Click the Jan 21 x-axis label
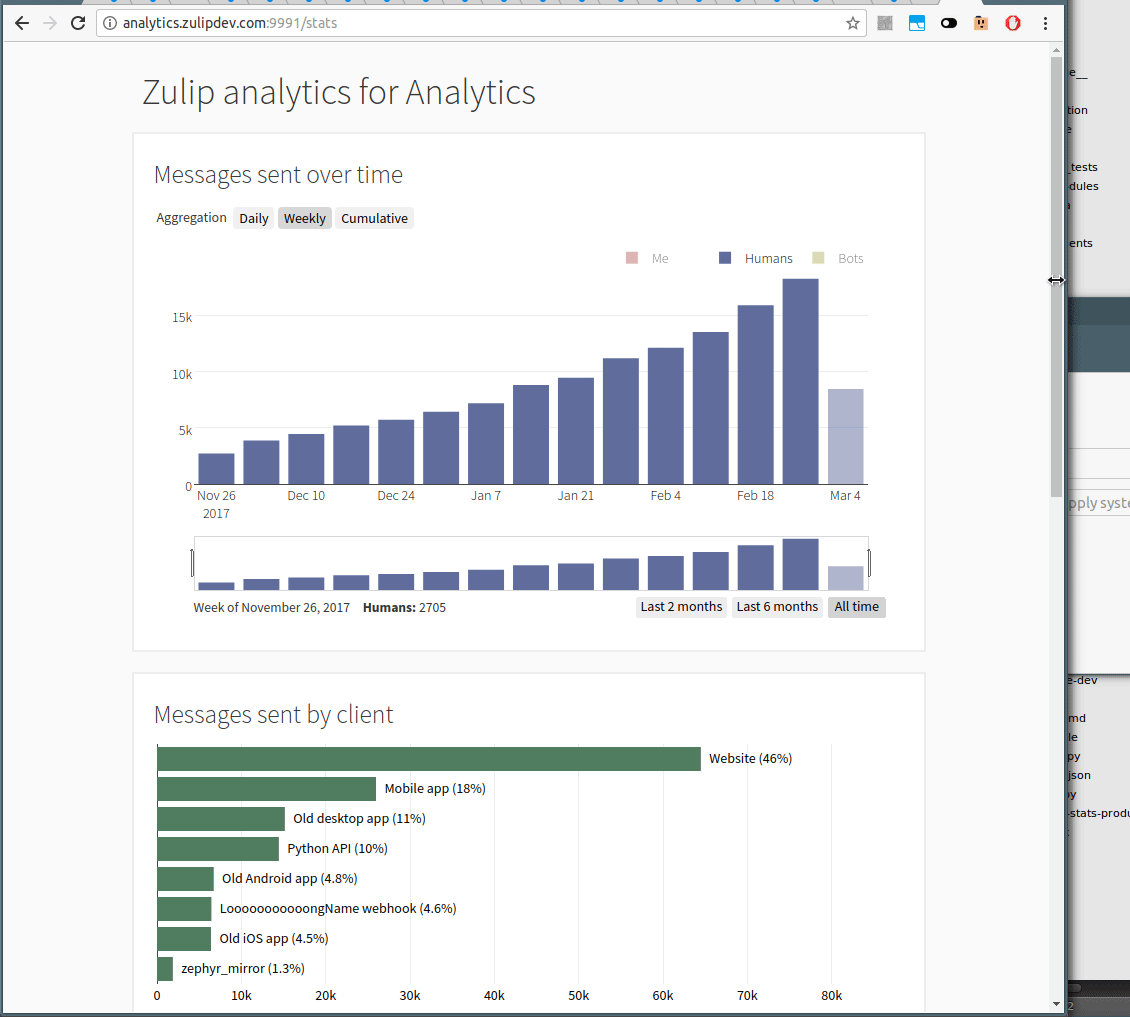This screenshot has height=1017, width=1130. [576, 496]
